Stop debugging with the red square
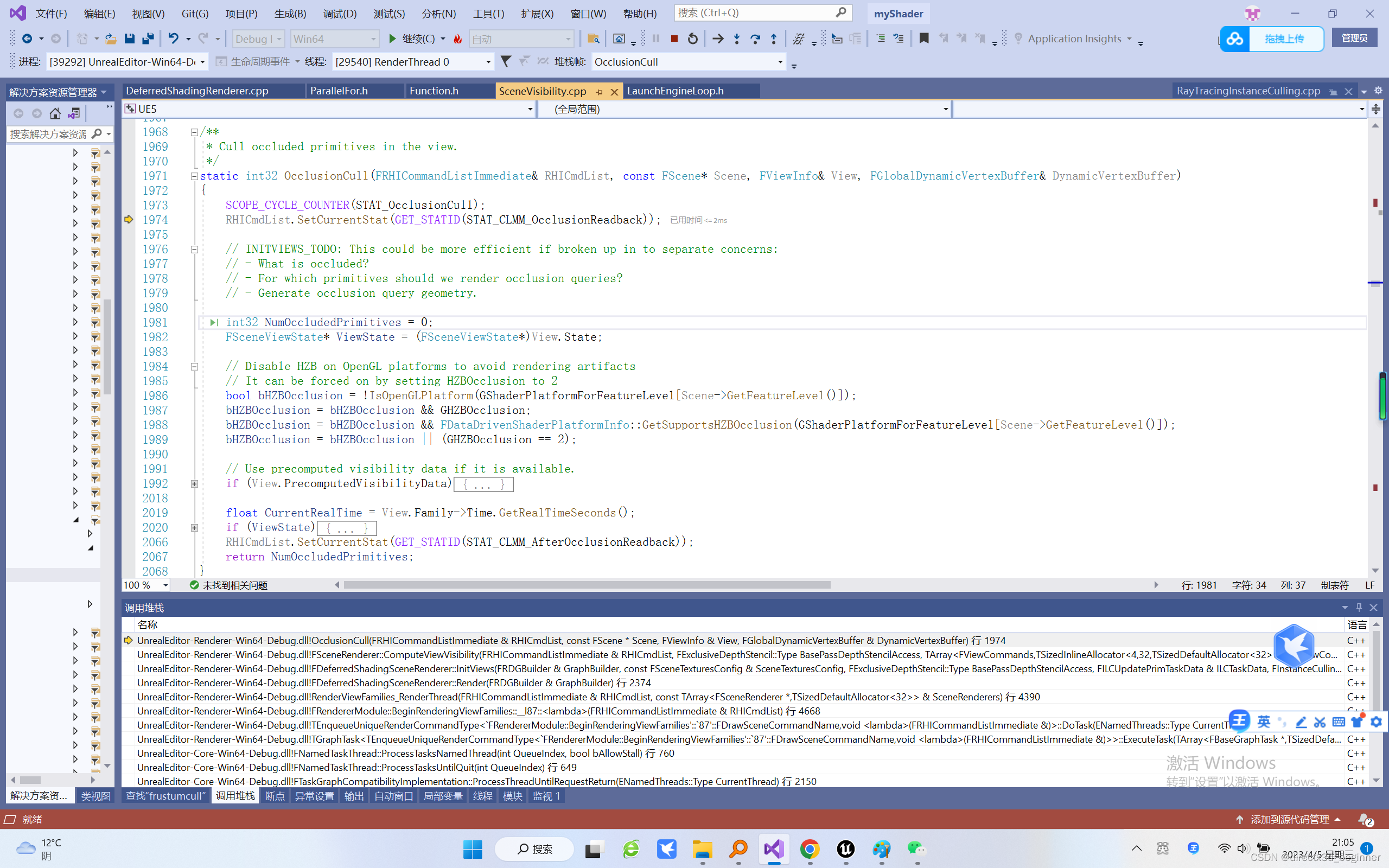Image resolution: width=1389 pixels, height=868 pixels. coord(674,39)
